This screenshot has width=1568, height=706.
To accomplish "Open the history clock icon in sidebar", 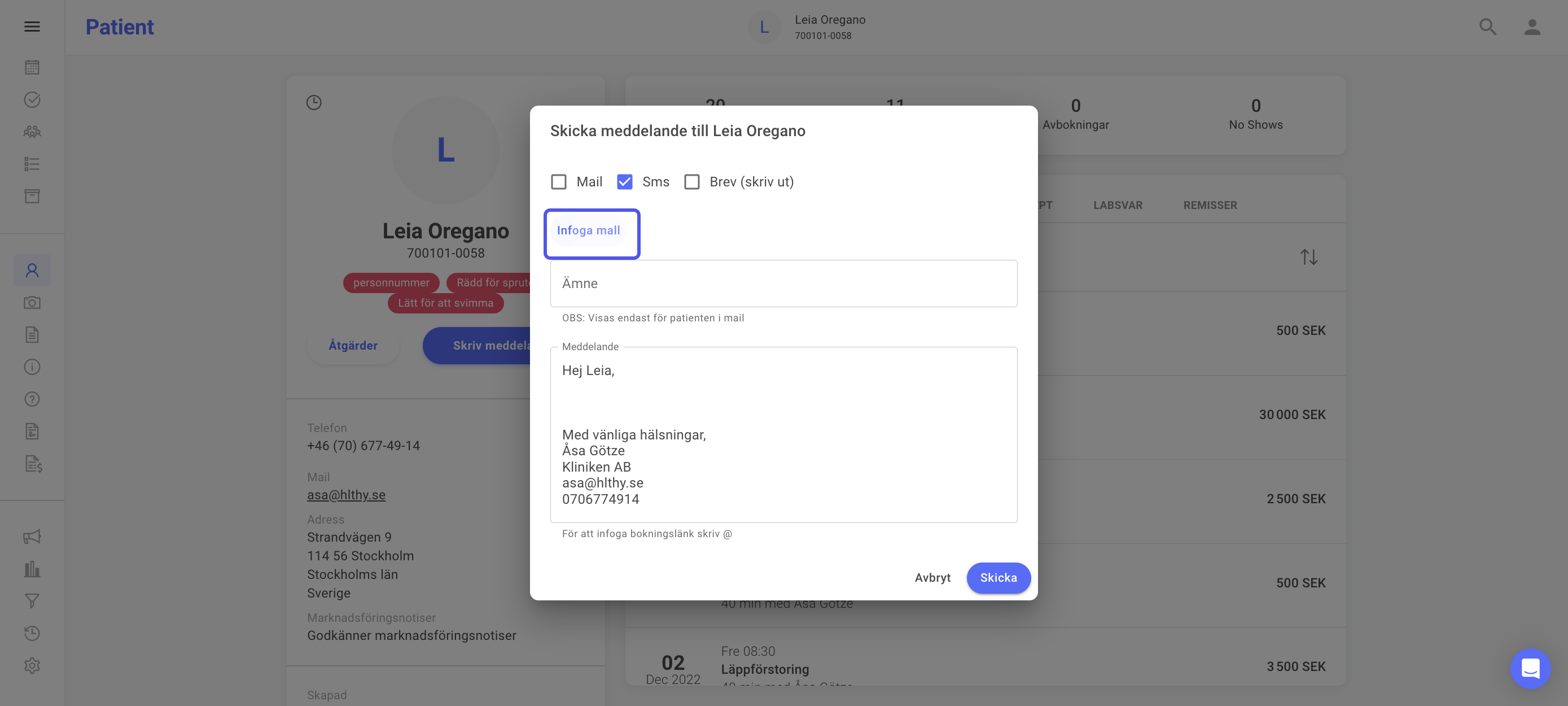I will [x=32, y=634].
